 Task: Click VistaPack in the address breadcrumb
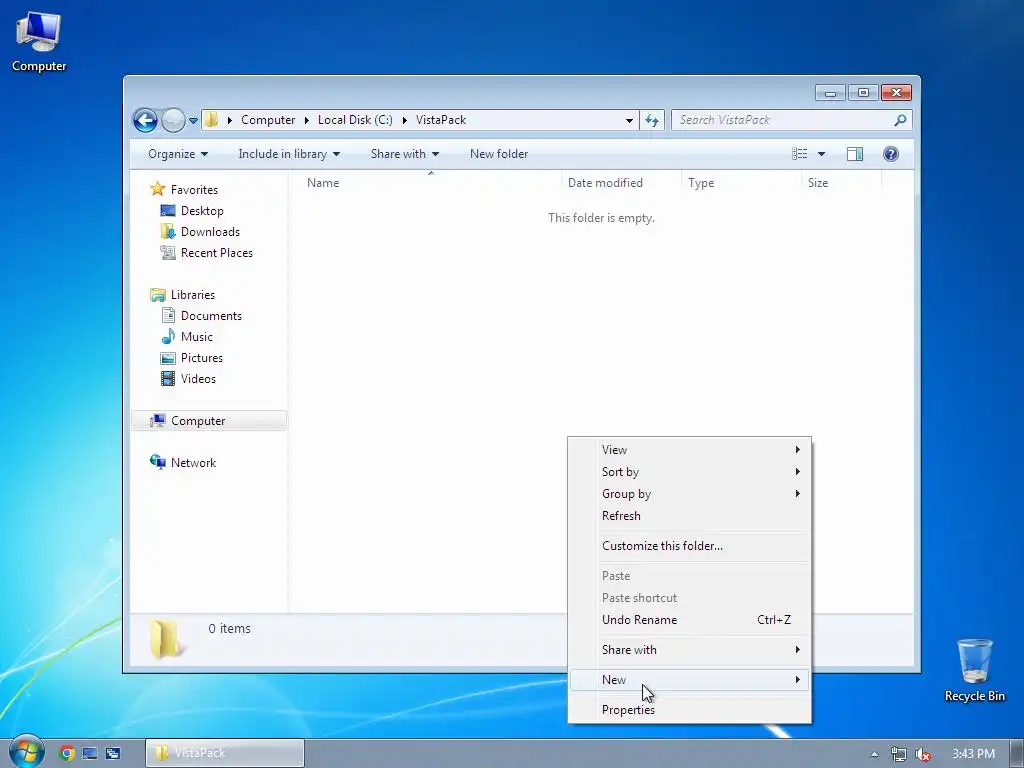[x=441, y=120]
